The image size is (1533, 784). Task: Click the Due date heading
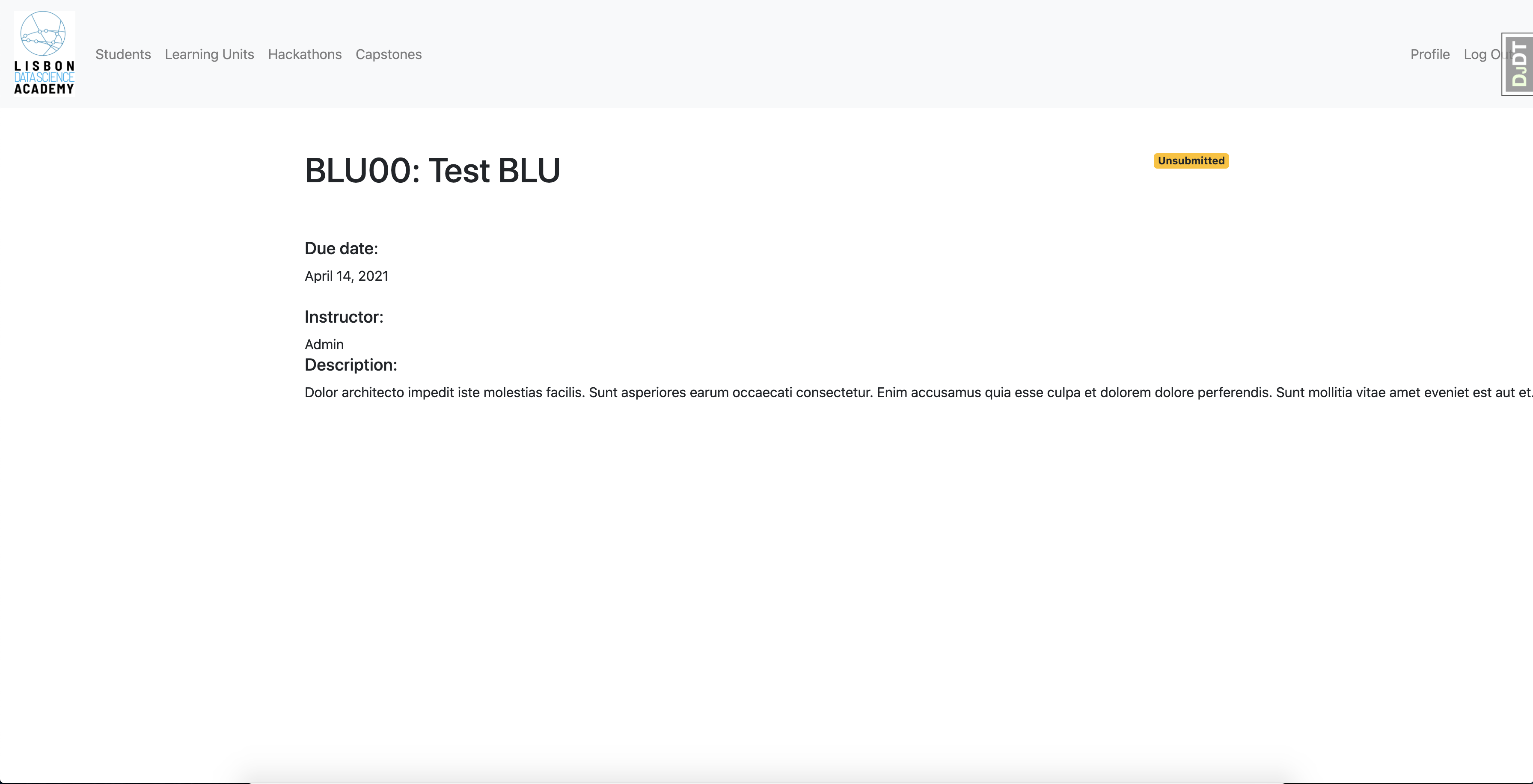click(341, 248)
